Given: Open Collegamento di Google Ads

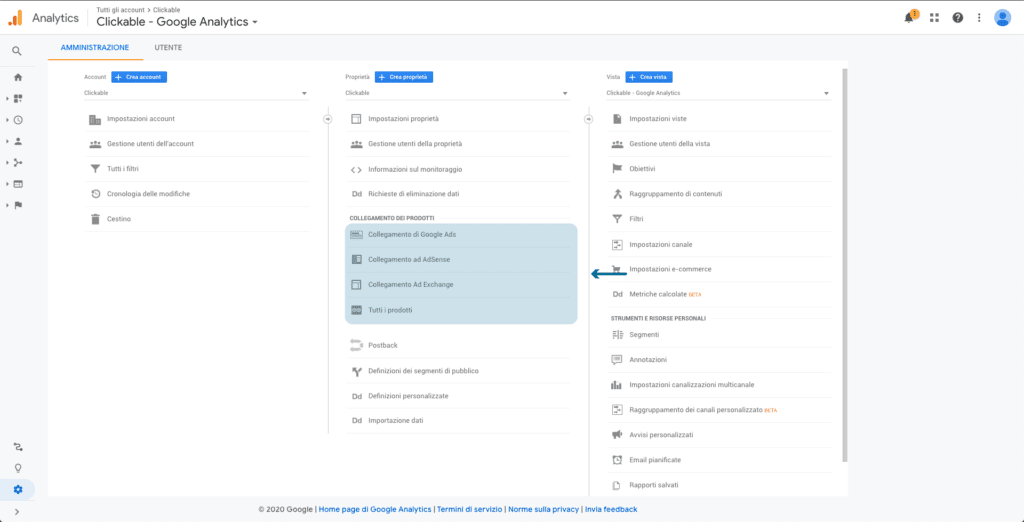Looking at the screenshot, I should (412, 234).
